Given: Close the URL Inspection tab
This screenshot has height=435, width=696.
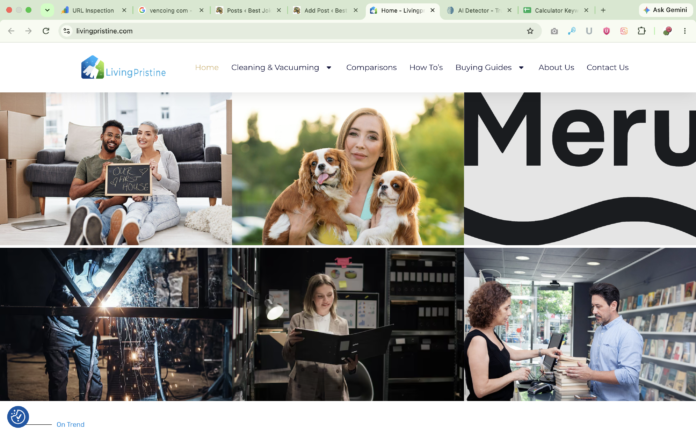Looking at the screenshot, I should click(x=124, y=10).
